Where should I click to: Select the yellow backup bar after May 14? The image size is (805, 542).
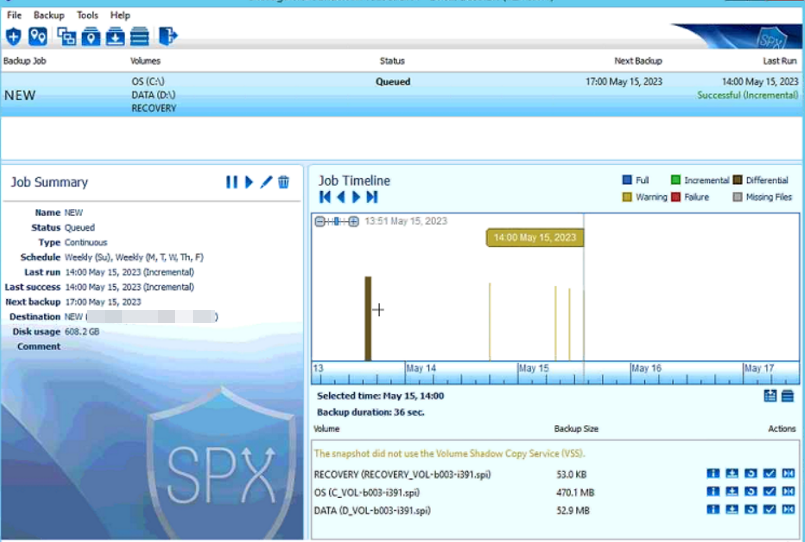(x=490, y=321)
